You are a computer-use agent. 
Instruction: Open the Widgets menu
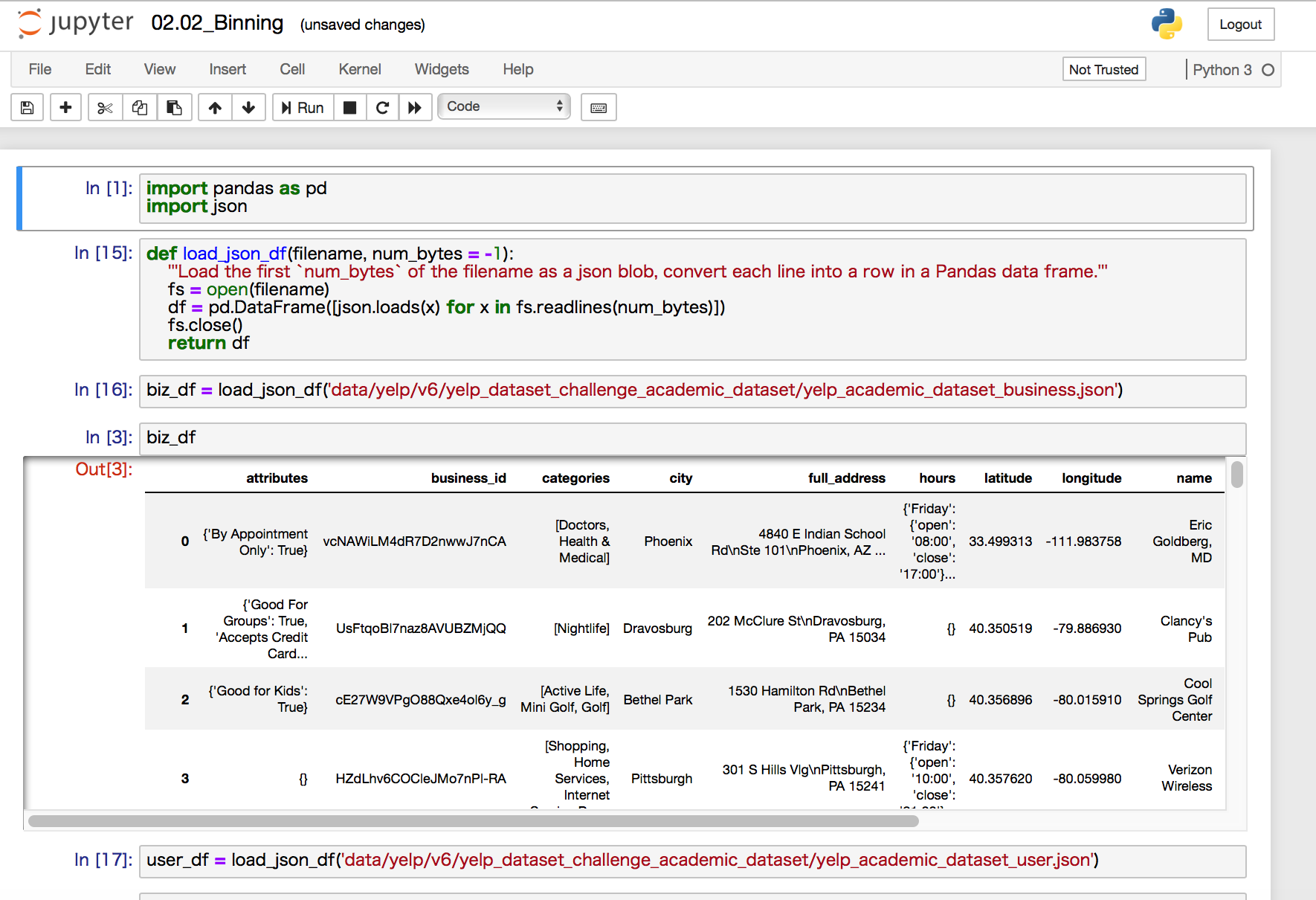tap(442, 69)
